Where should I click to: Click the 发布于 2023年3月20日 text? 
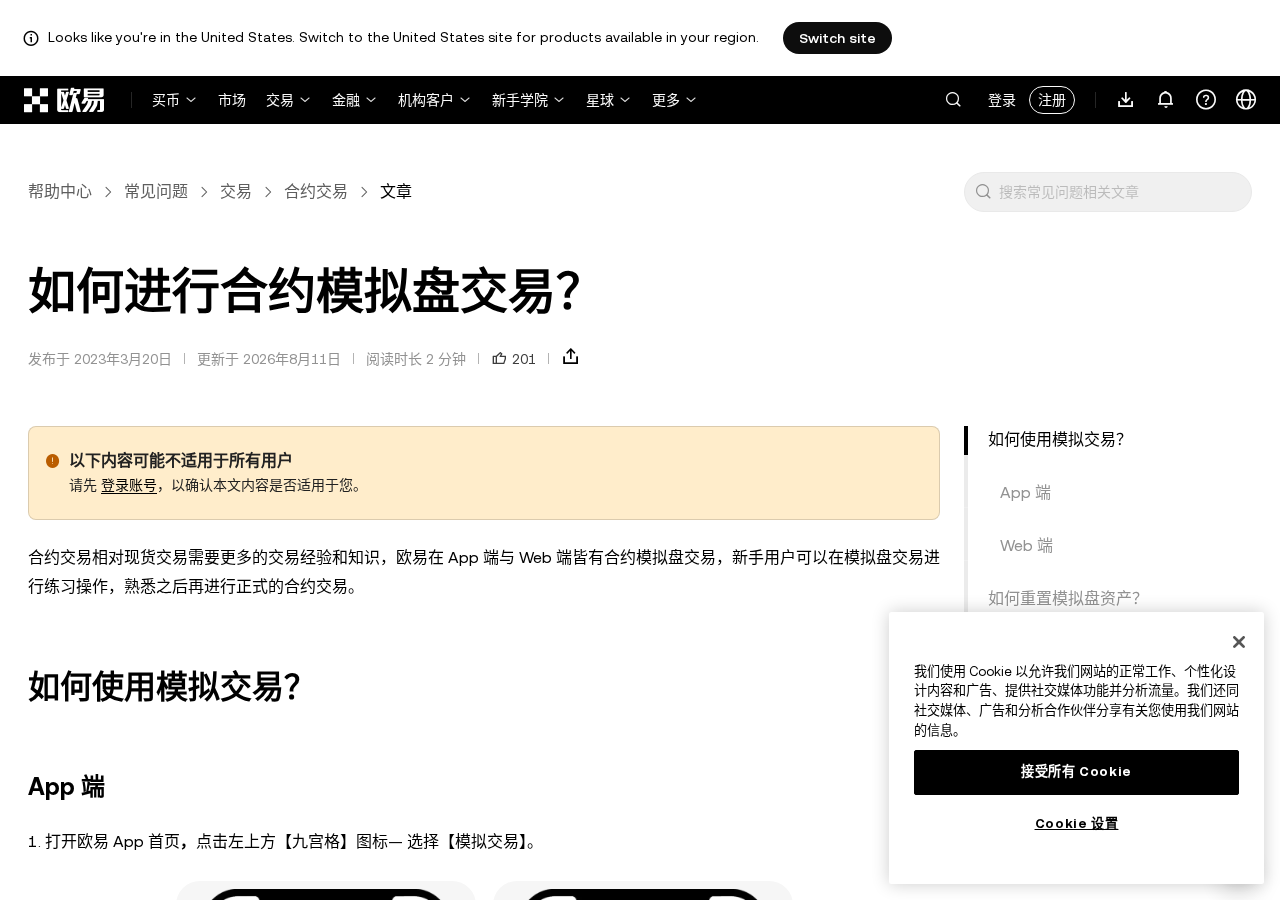tap(100, 359)
